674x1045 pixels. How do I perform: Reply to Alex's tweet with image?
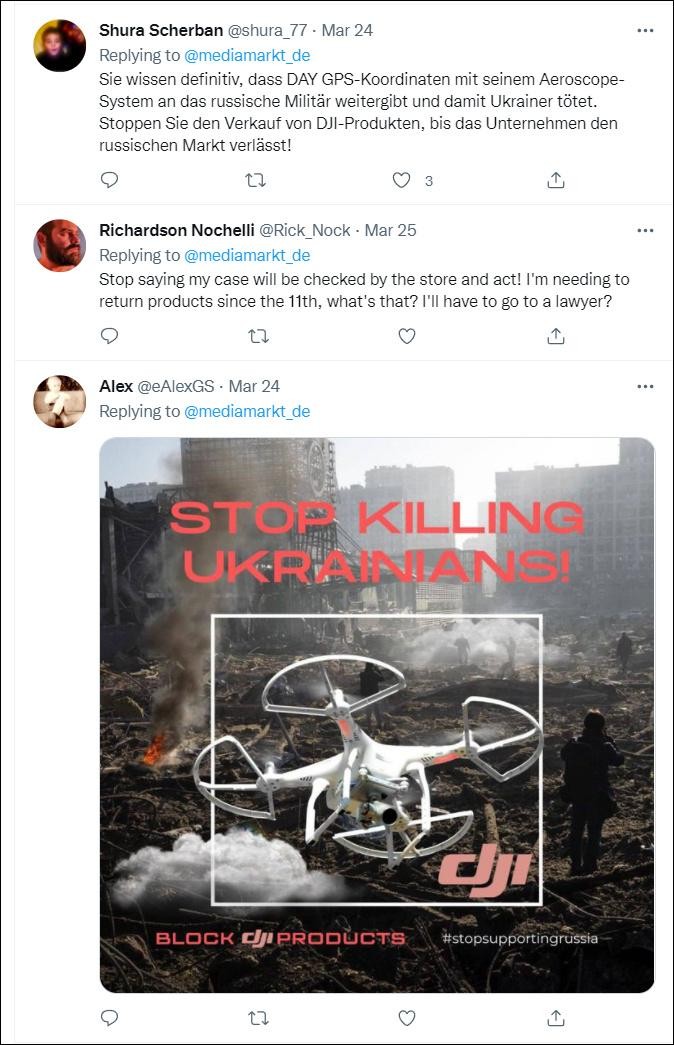[110, 1018]
